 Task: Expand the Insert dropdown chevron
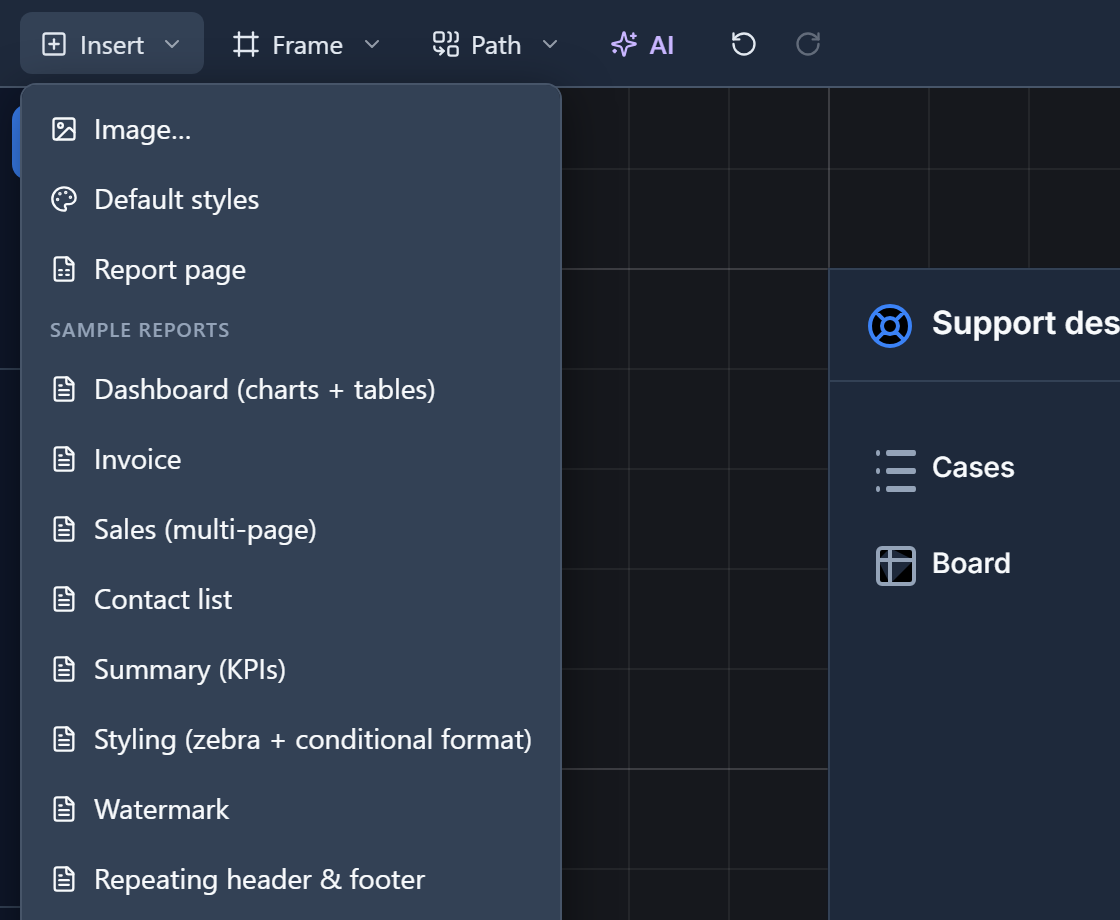172,44
